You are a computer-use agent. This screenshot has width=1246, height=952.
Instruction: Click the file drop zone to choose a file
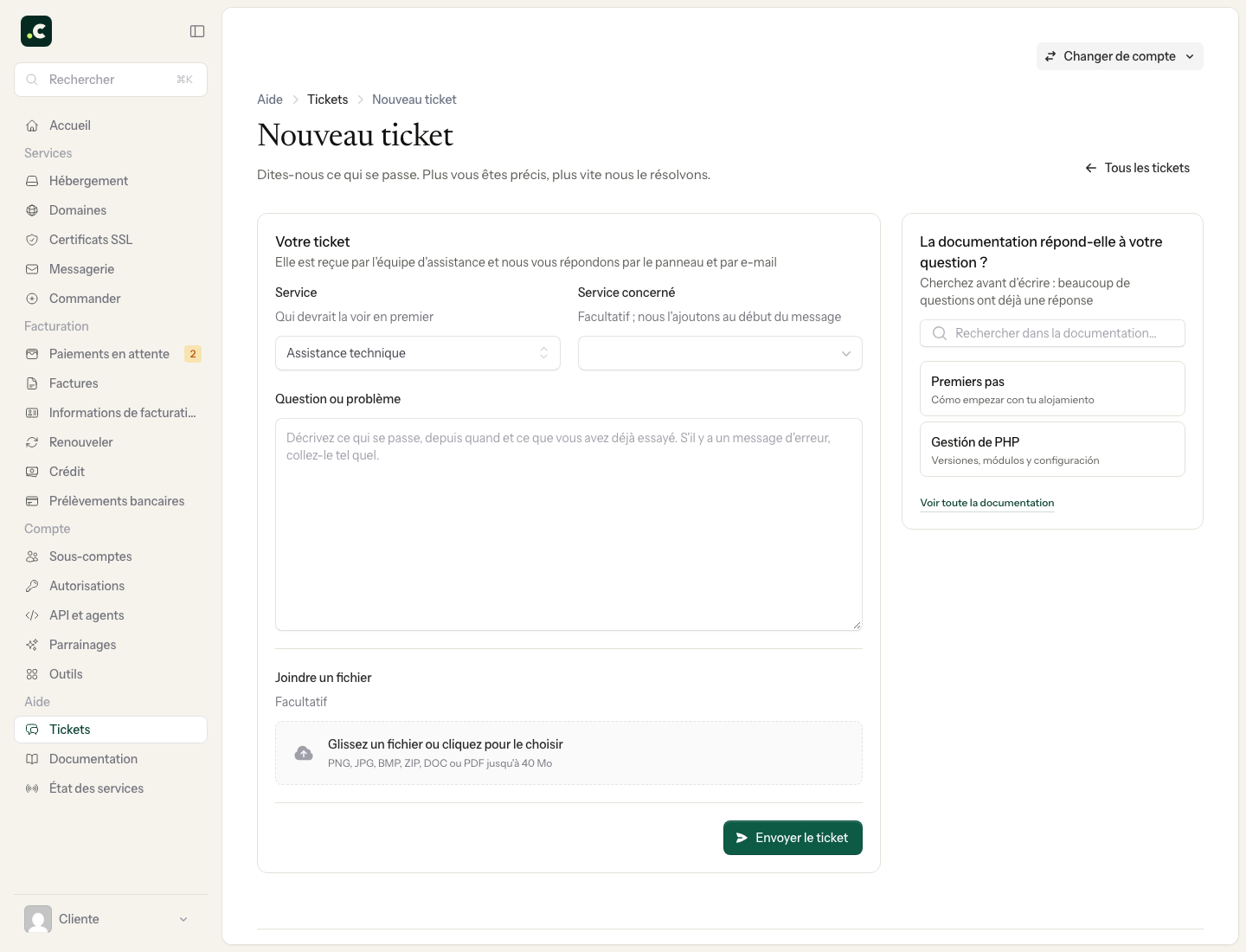(568, 753)
